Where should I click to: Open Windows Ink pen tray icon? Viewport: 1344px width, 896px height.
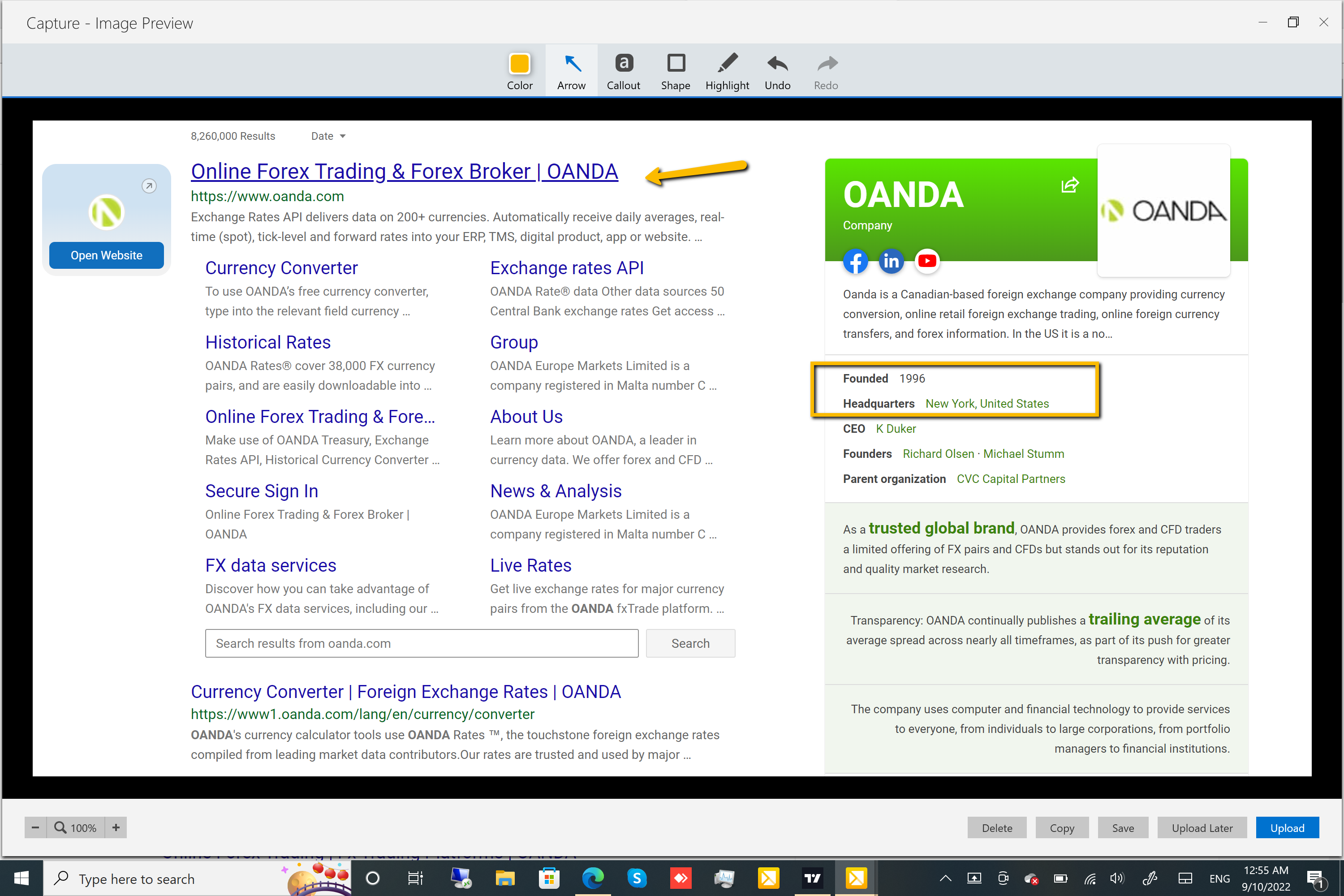click(x=1150, y=878)
